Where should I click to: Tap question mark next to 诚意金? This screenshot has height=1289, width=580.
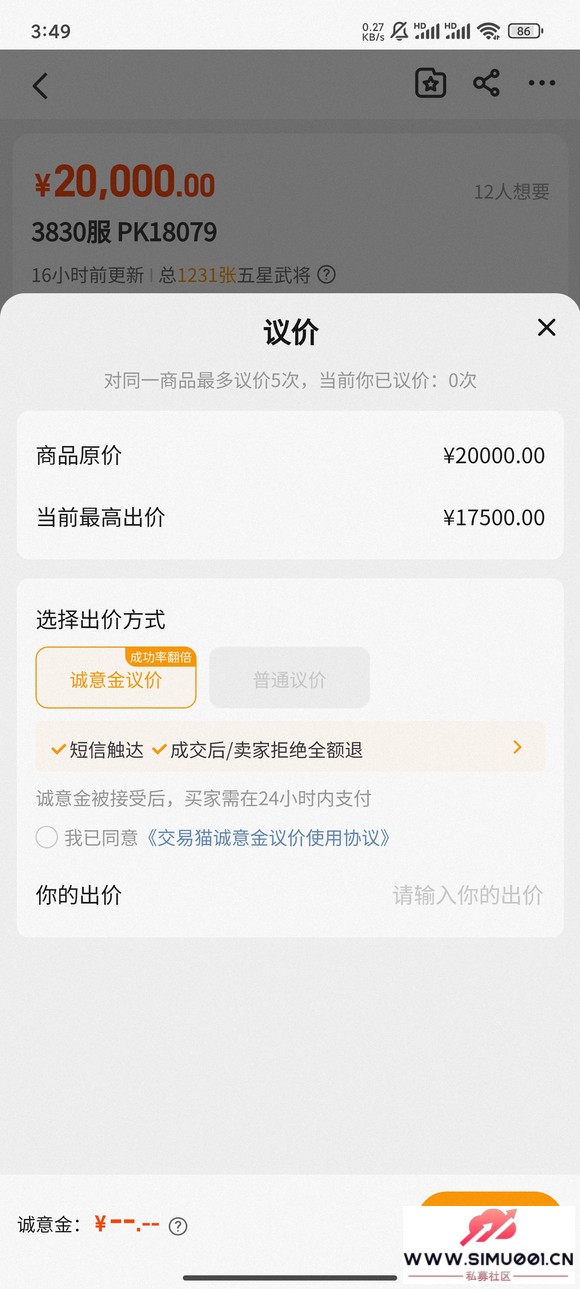tap(178, 1226)
